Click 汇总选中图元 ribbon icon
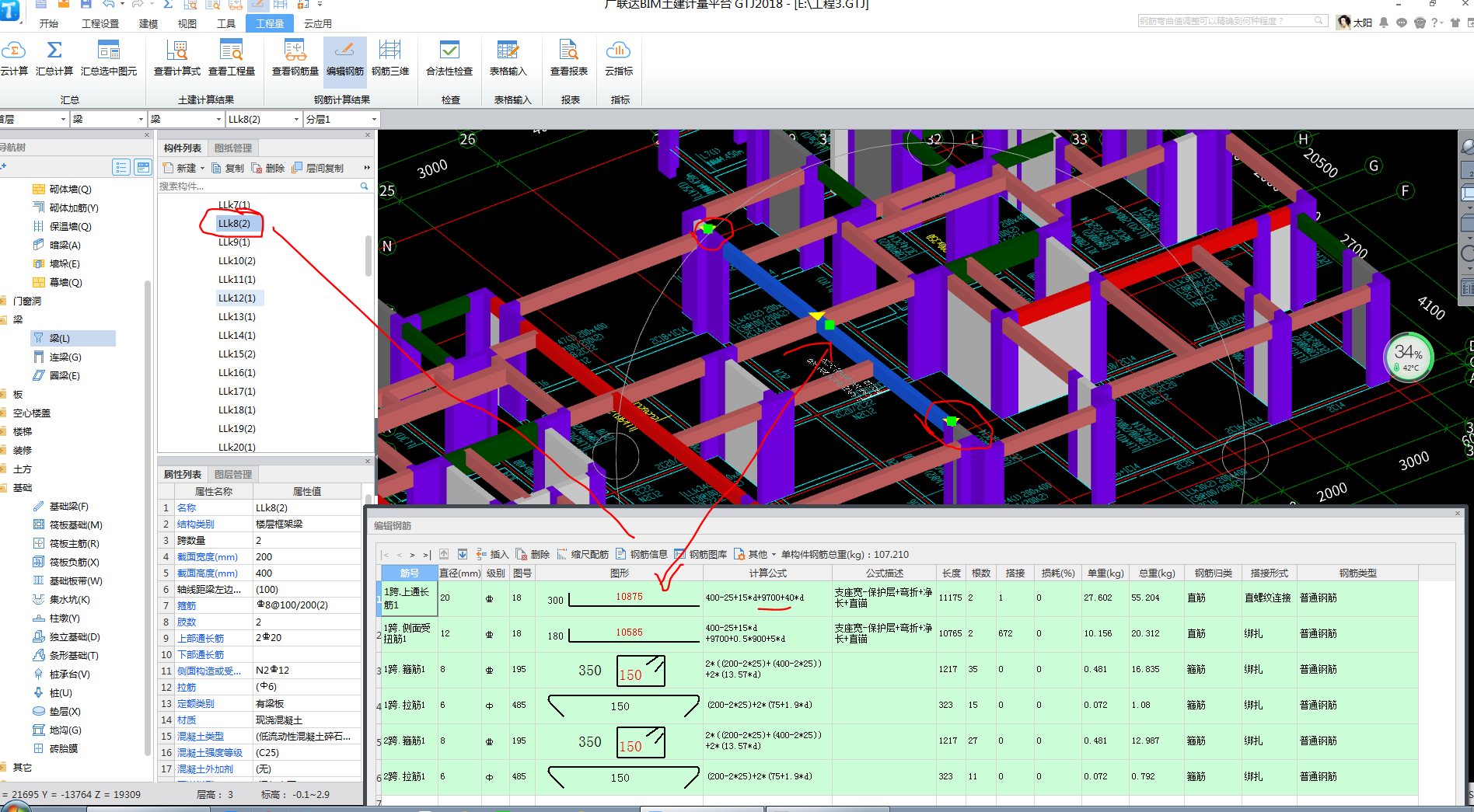The width and height of the screenshot is (1474, 812). point(109,58)
